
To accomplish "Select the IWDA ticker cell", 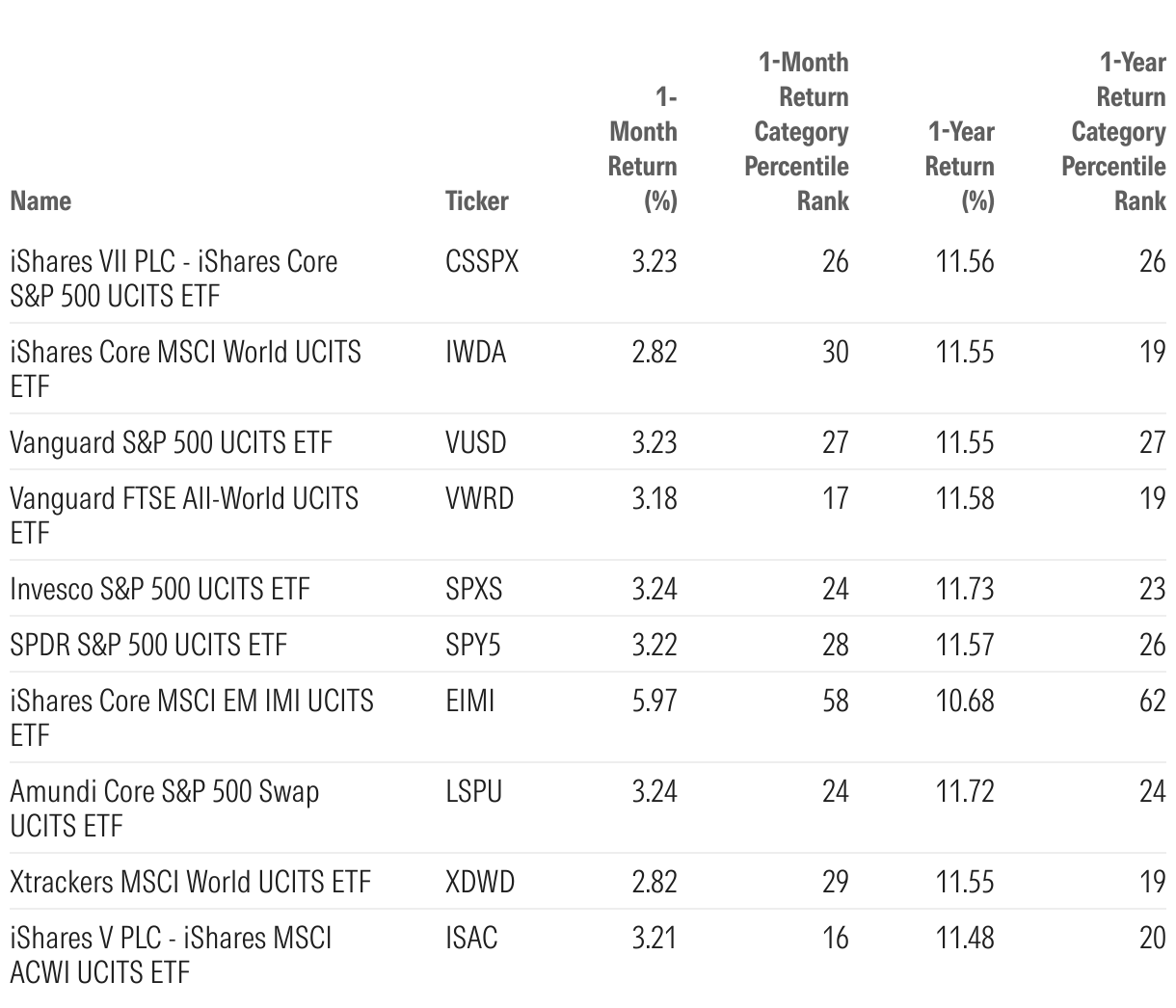I will 475,352.
